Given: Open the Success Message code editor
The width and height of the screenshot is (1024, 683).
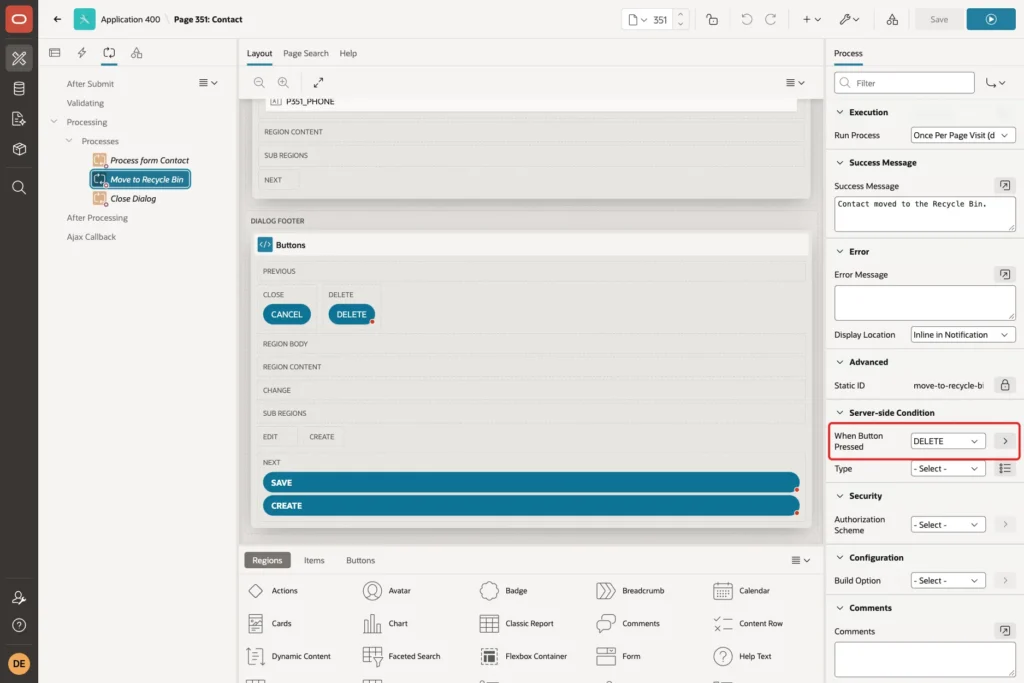Looking at the screenshot, I should point(1004,185).
